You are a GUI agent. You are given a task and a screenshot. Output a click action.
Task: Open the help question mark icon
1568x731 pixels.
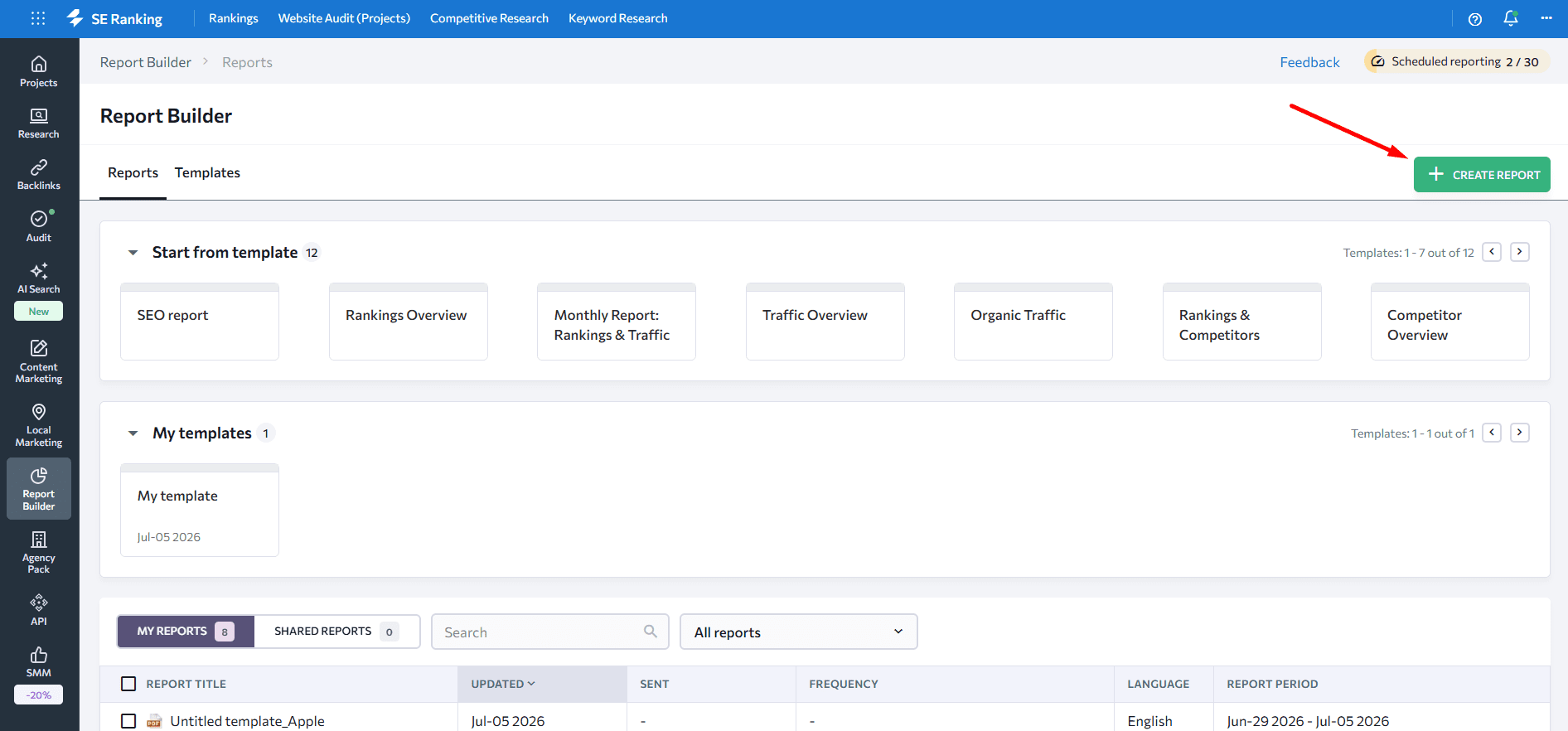click(1474, 19)
